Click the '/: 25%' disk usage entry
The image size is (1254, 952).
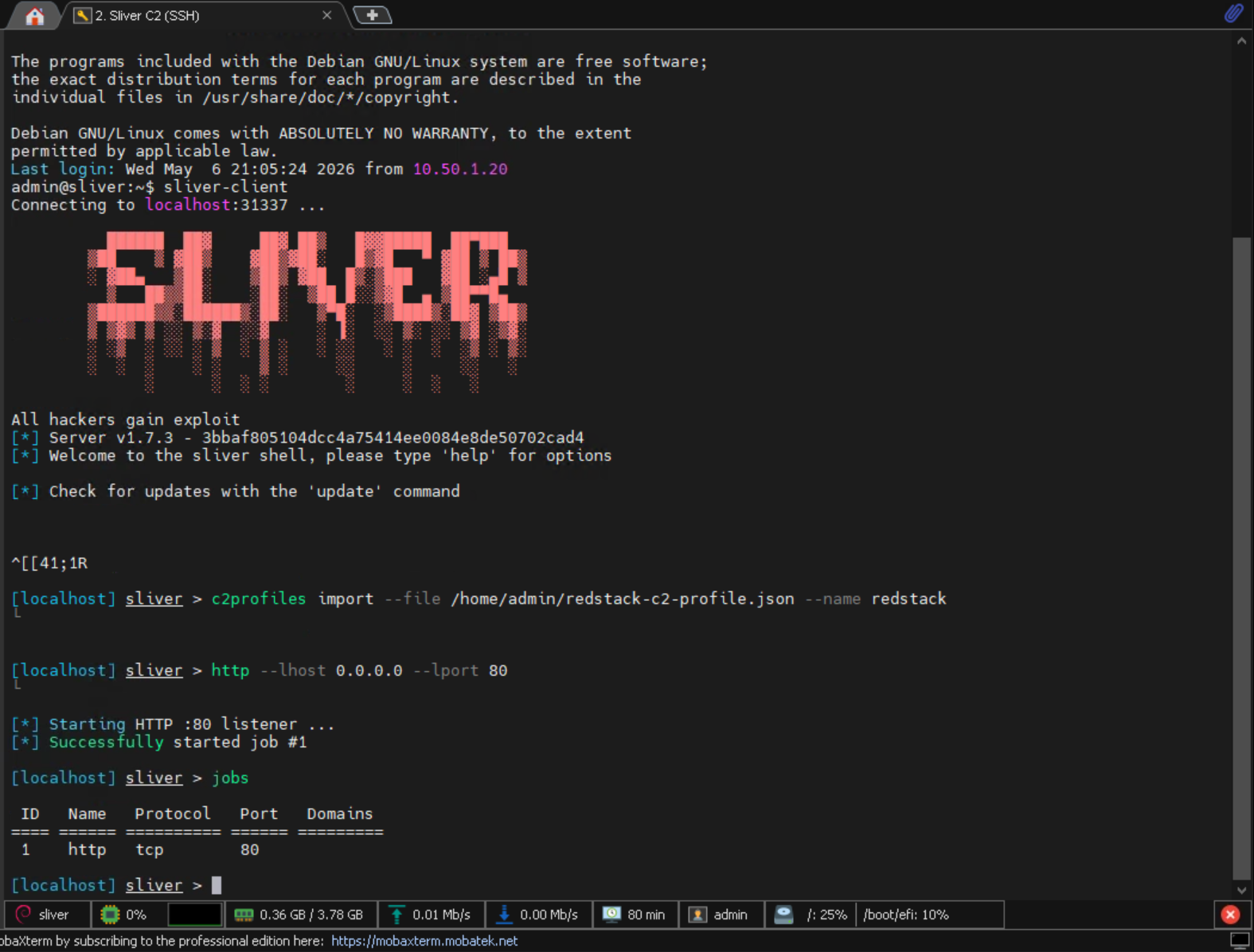coord(827,915)
